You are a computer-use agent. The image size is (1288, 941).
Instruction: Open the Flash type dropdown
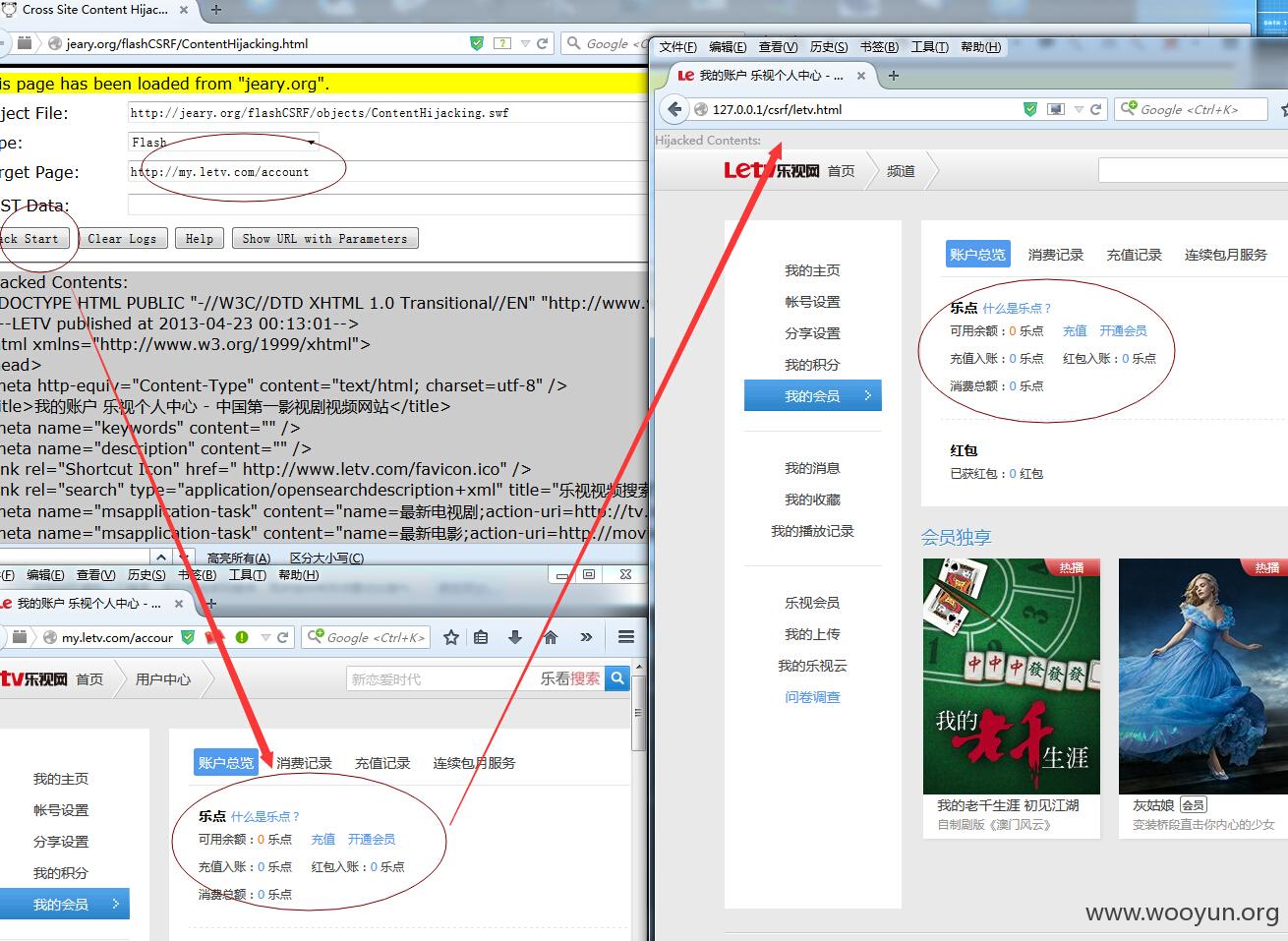click(223, 143)
